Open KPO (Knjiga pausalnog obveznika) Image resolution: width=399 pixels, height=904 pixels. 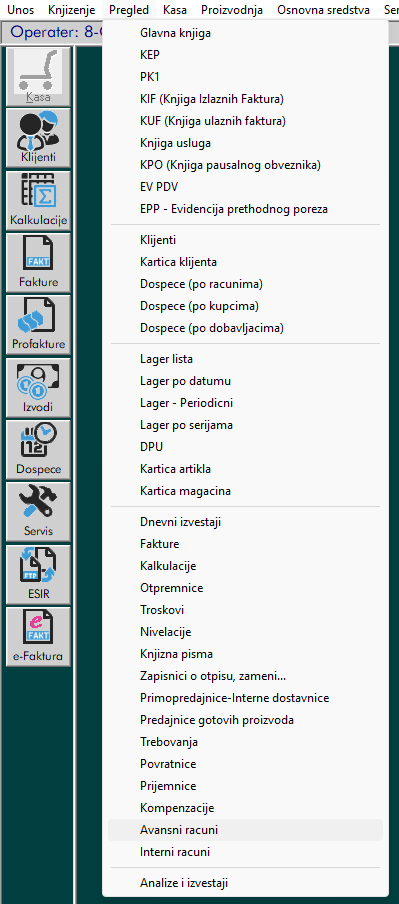pyautogui.click(x=245, y=165)
